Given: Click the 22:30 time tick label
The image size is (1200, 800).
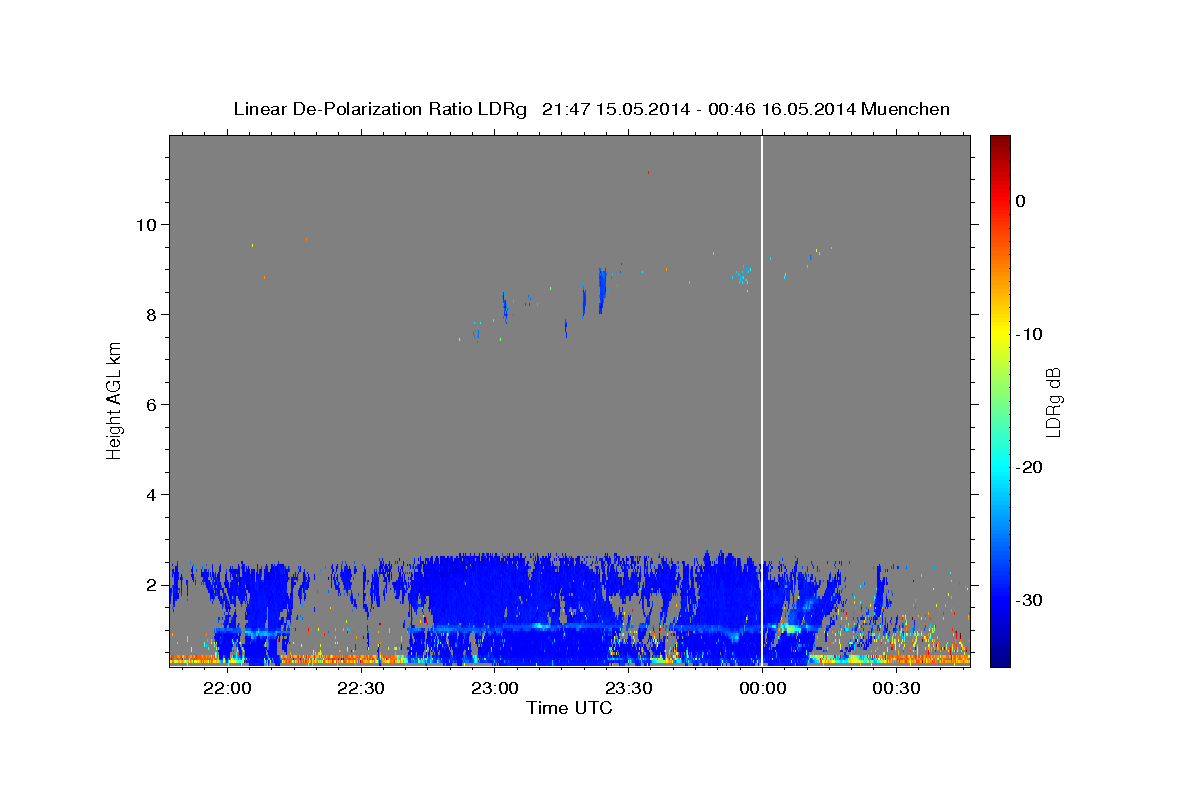Looking at the screenshot, I should click(x=361, y=689).
